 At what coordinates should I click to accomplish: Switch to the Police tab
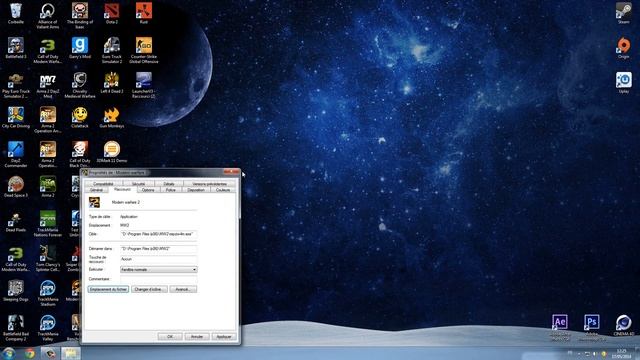point(171,190)
